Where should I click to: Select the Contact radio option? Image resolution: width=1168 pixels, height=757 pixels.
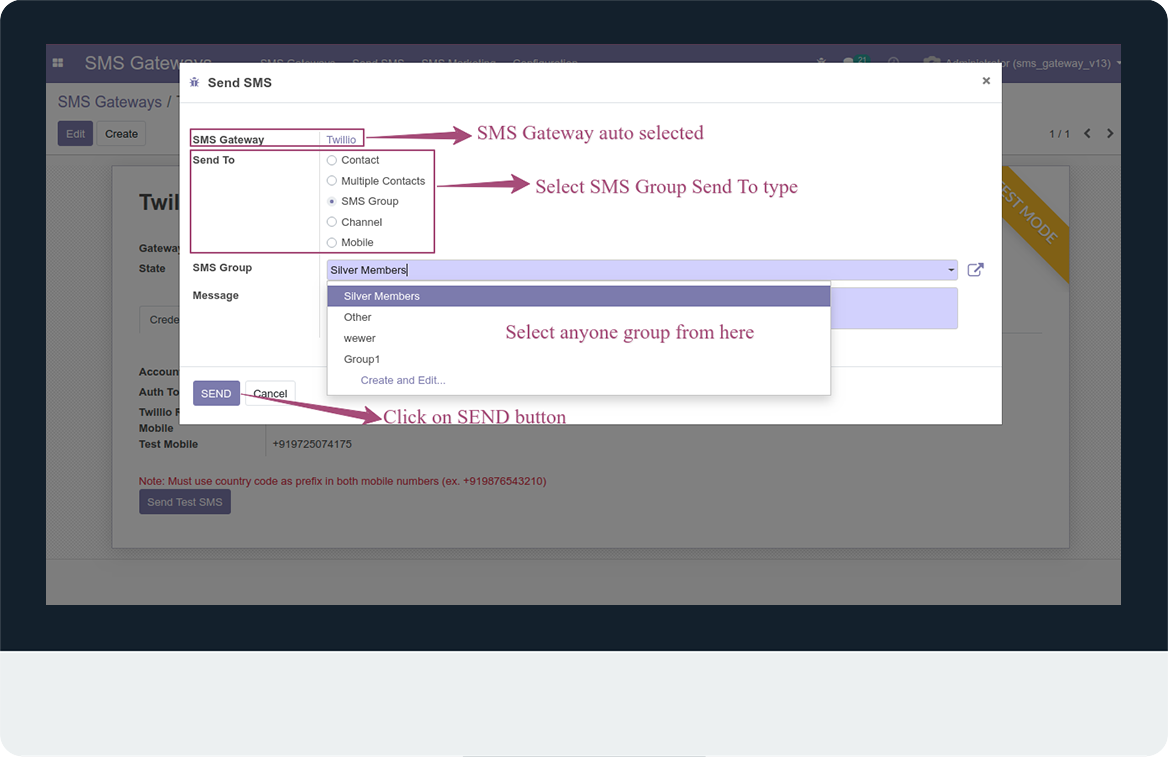tap(331, 160)
